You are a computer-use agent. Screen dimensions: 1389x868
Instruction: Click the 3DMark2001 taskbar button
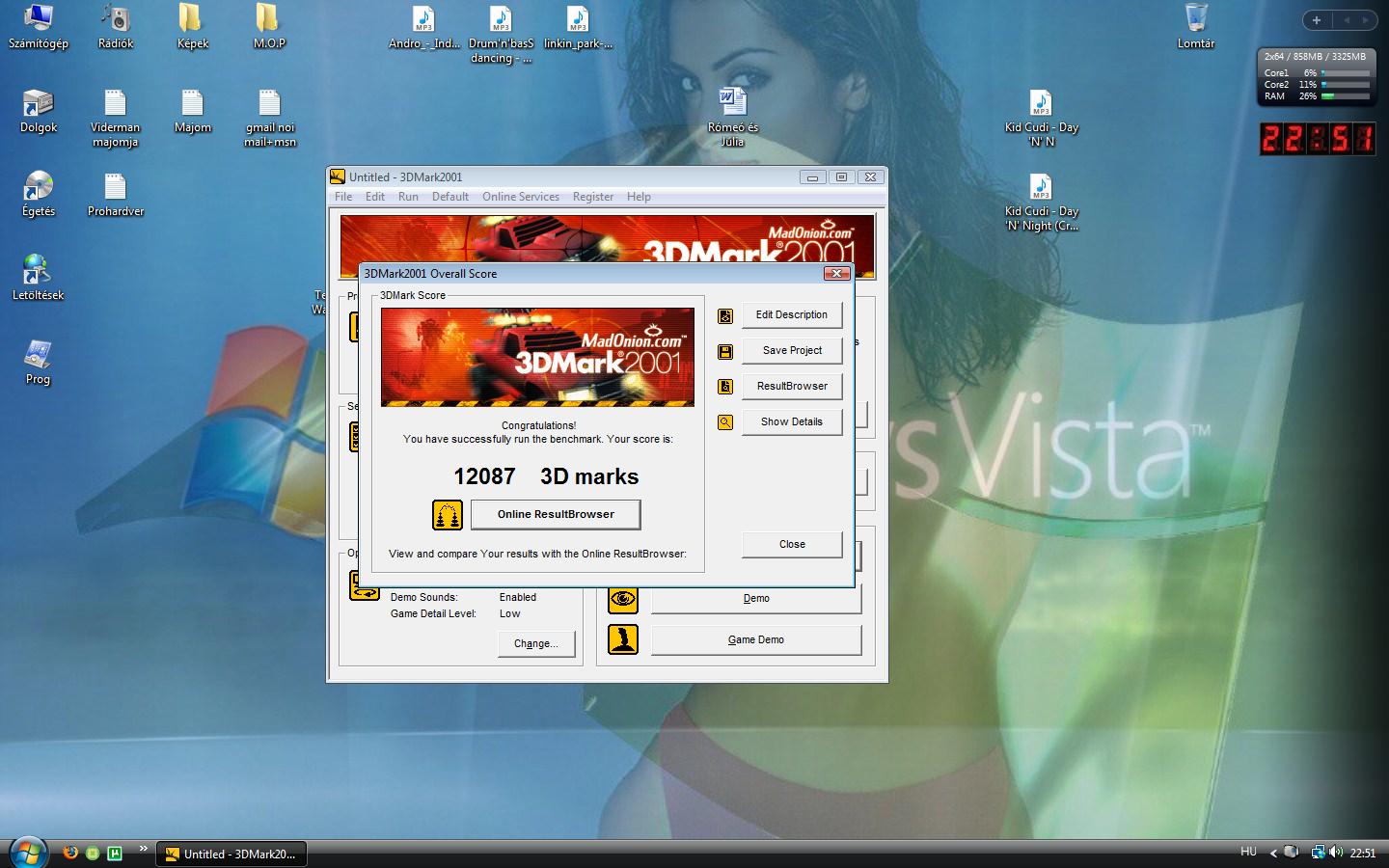[231, 854]
